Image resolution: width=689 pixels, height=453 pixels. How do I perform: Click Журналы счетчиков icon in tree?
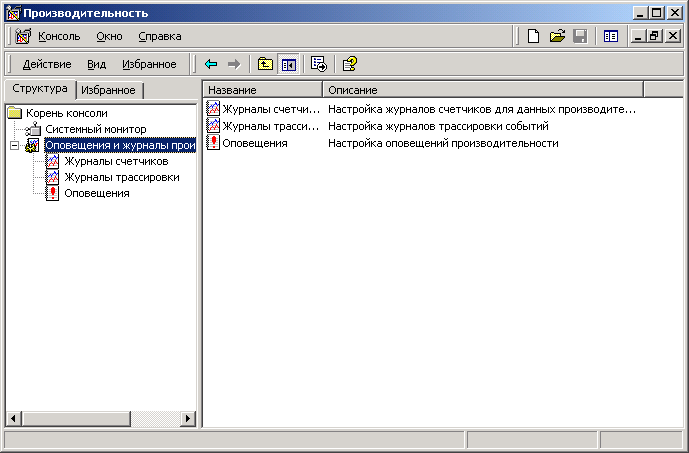pos(52,161)
